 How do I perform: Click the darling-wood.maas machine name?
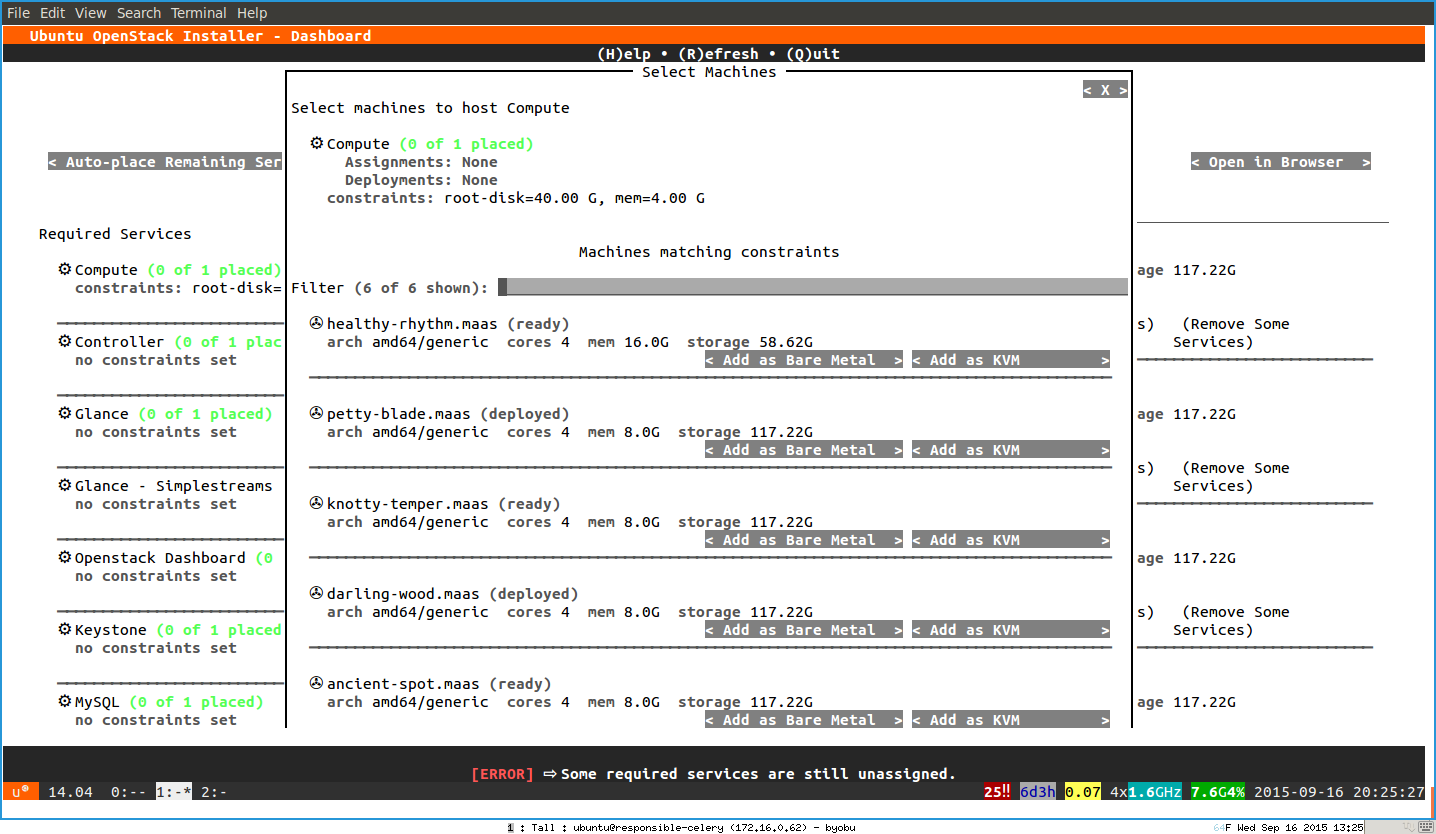tap(403, 594)
